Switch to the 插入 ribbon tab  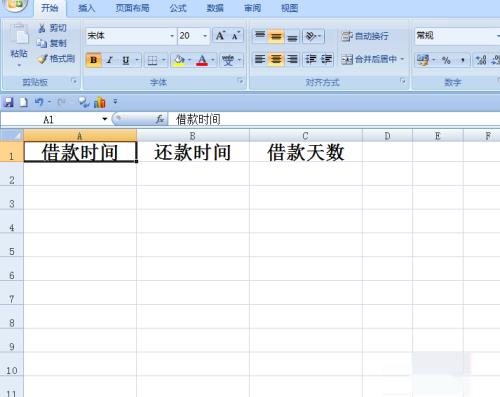(86, 8)
